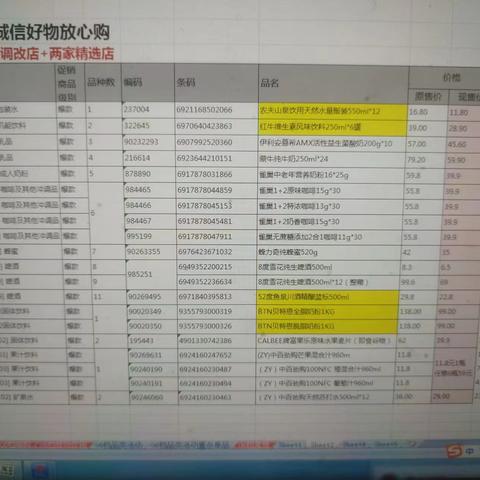Select the 价格 merged header cell
This screenshot has height=480, width=480.
[x=447, y=78]
